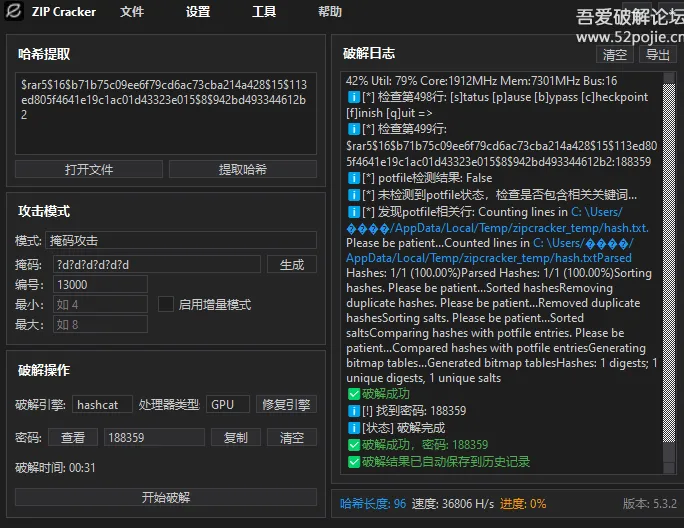Click info icon beside 发现potfile相关行 entry
The height and width of the screenshot is (529, 684).
tap(353, 212)
